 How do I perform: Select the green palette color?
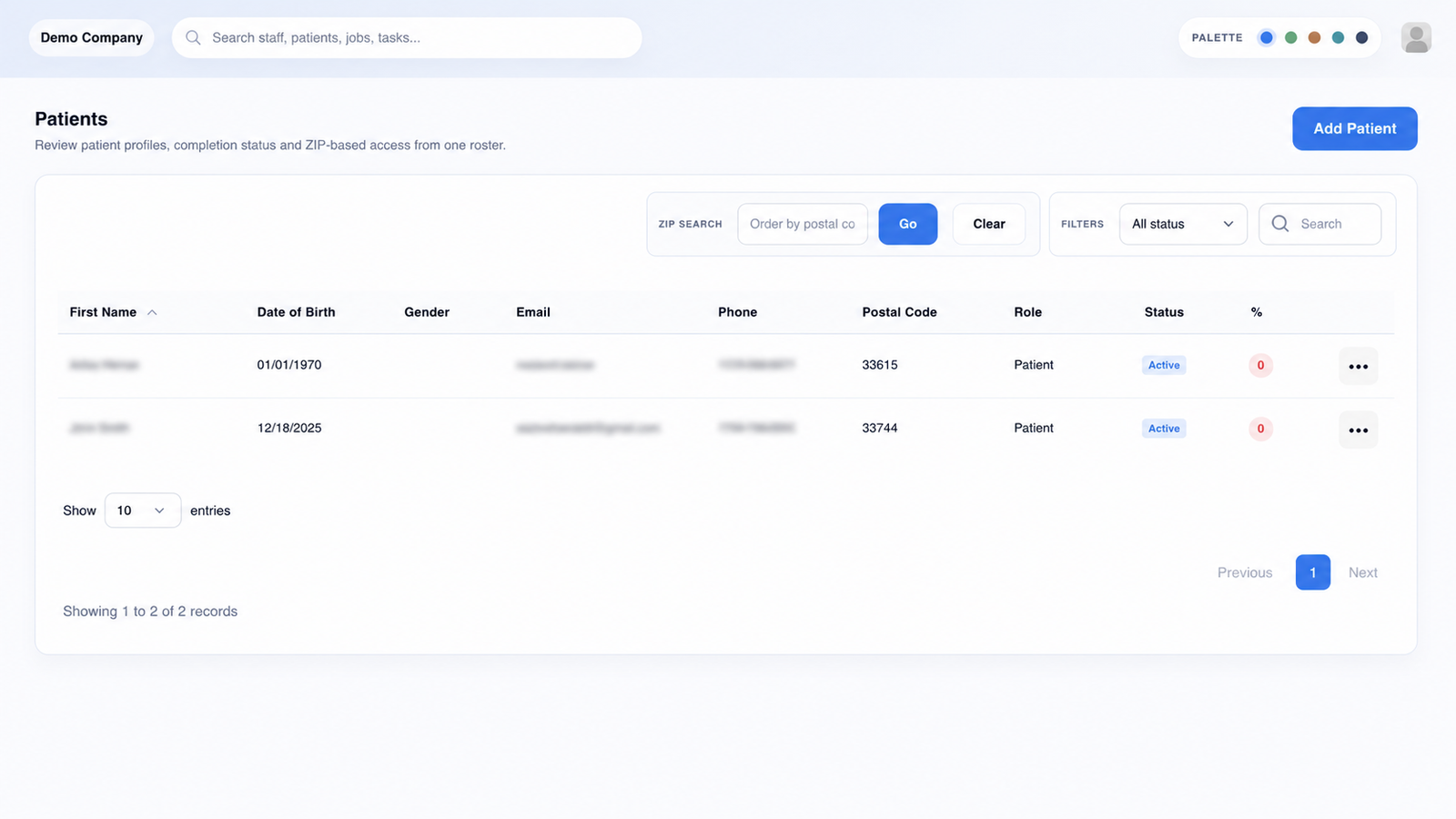point(1290,37)
